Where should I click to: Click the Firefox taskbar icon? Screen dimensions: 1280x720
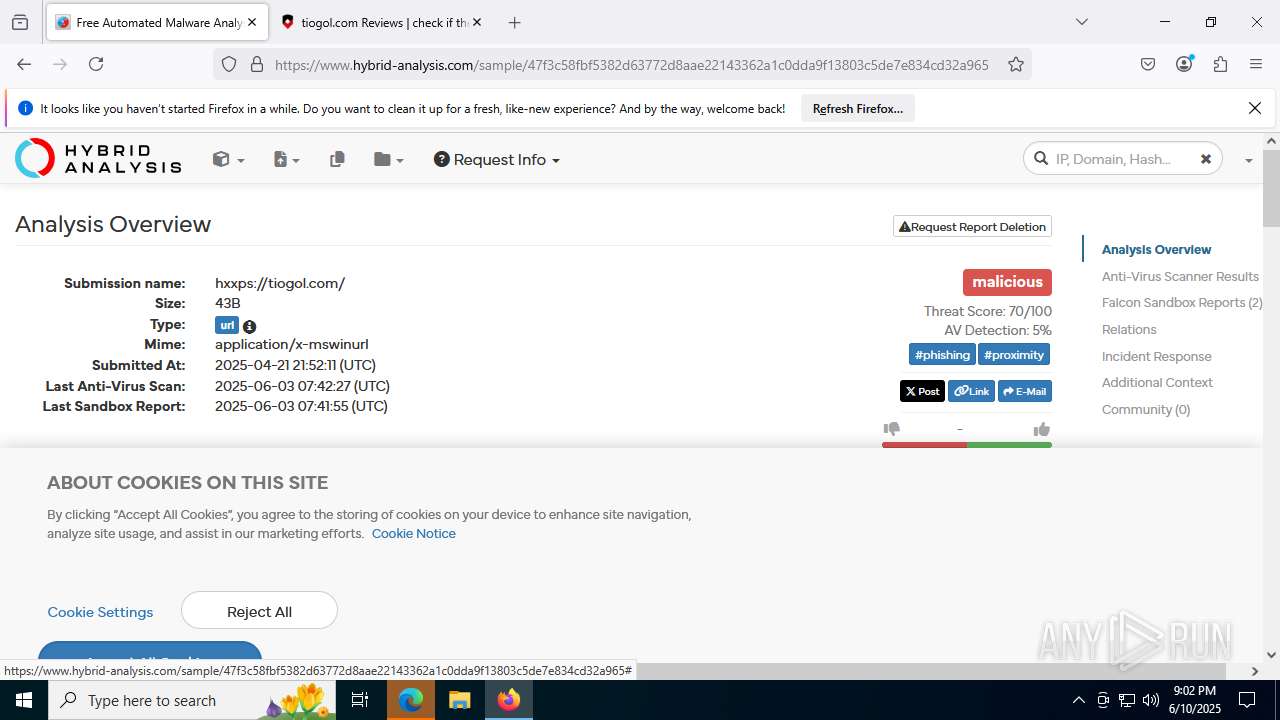508,700
